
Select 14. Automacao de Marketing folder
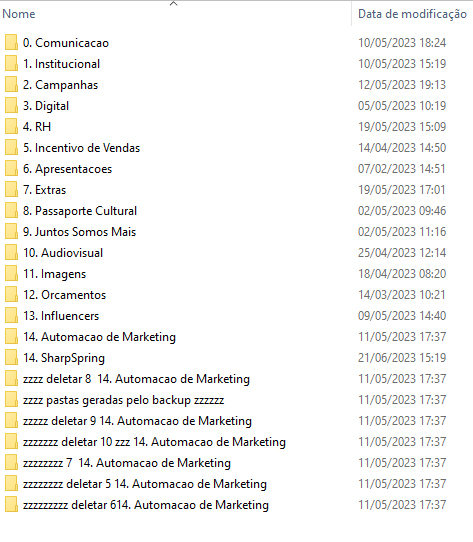100,337
